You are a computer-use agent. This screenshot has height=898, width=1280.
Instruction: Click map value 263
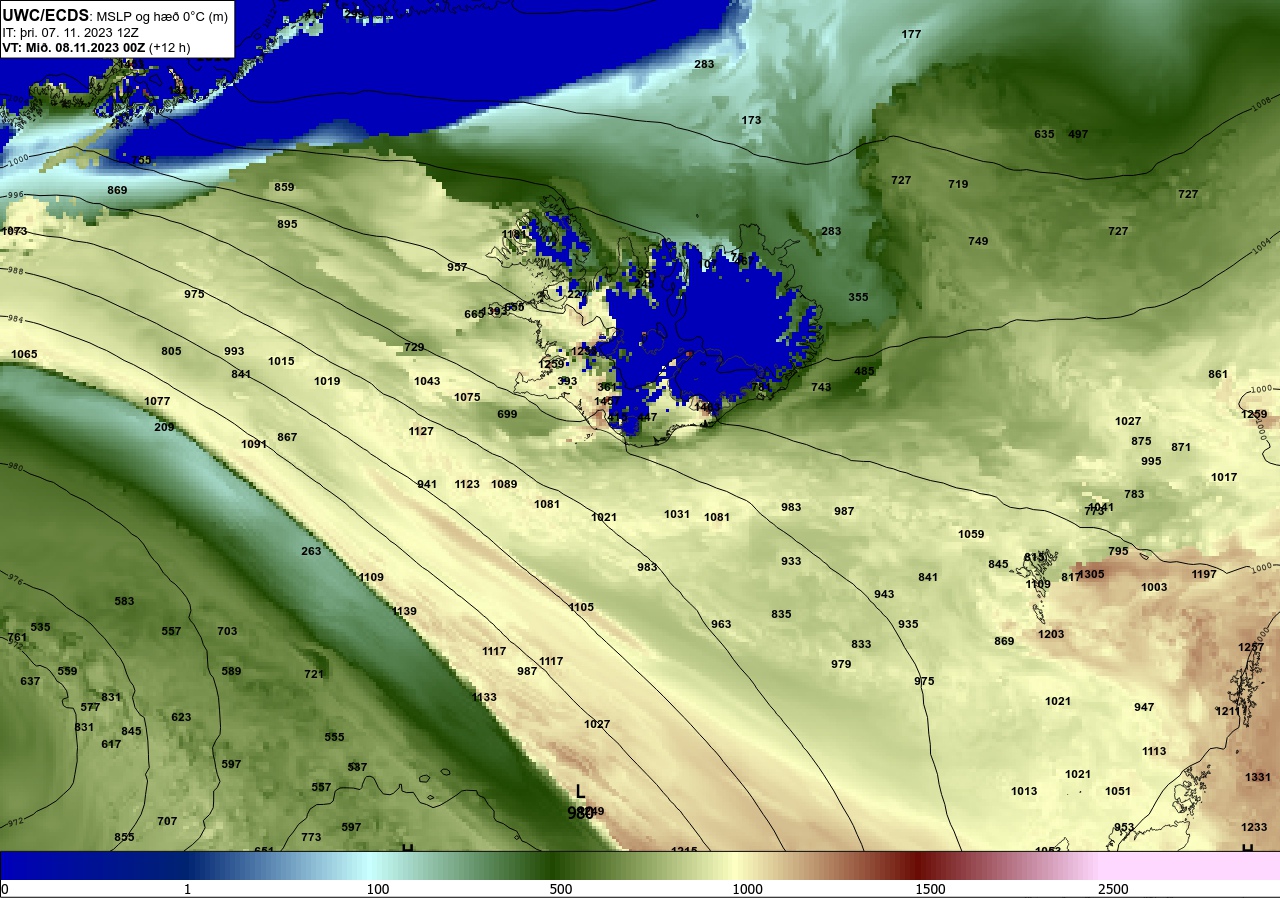pyautogui.click(x=311, y=551)
